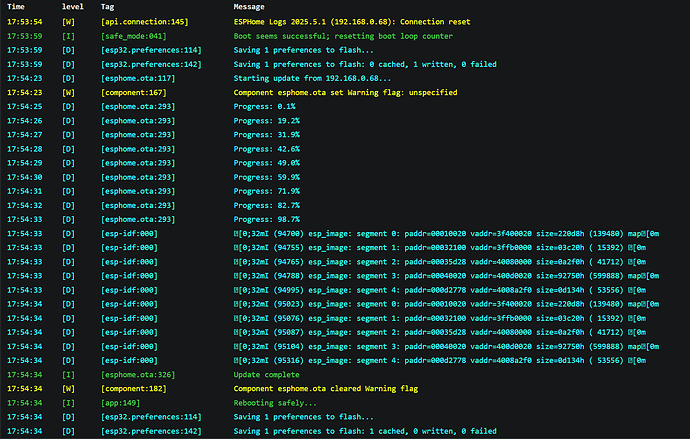690x439 pixels.
Task: Click timestamp 17:54:31
Action: tap(25, 191)
